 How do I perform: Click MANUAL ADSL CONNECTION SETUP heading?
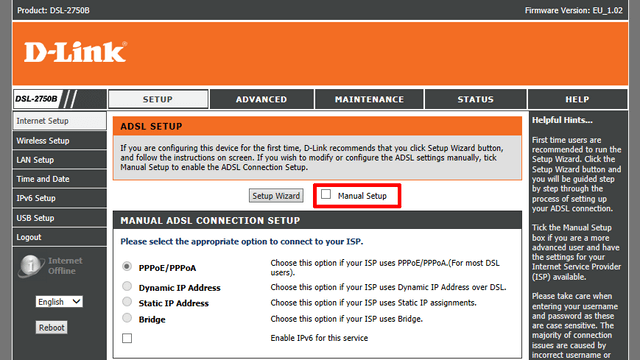tap(210, 220)
